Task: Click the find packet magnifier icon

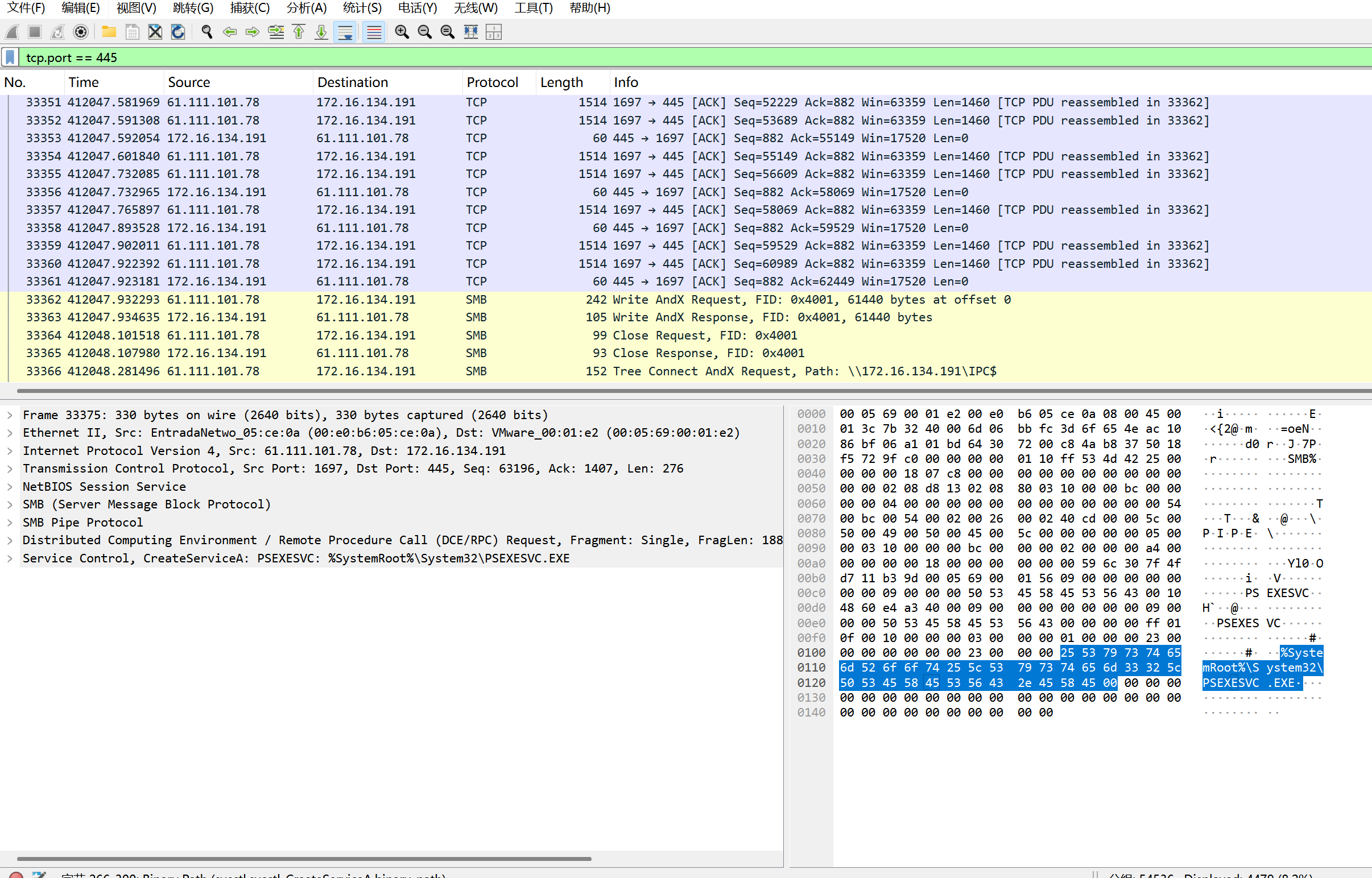Action: pyautogui.click(x=207, y=32)
